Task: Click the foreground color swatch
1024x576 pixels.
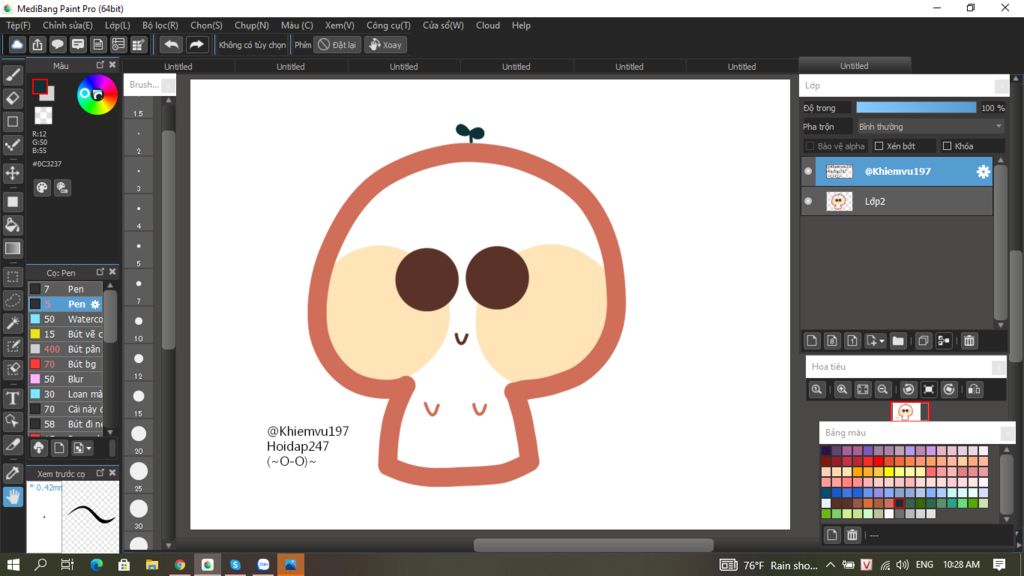Action: pyautogui.click(x=40, y=86)
